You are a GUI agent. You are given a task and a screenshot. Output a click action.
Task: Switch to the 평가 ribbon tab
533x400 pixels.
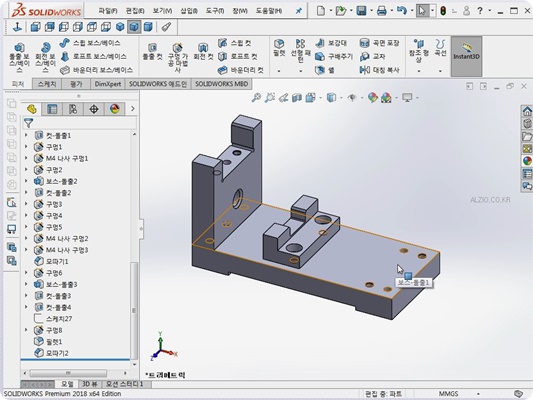pos(76,84)
